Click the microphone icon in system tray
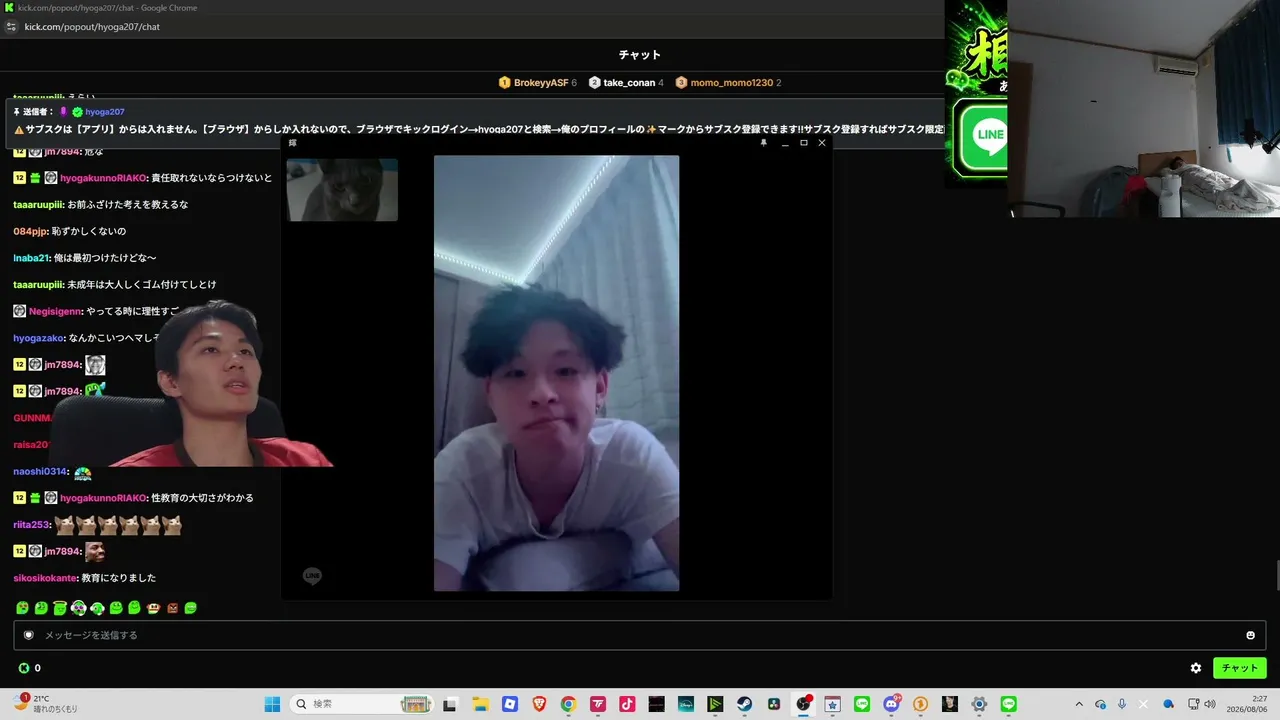This screenshot has width=1280, height=720. coord(1122,704)
